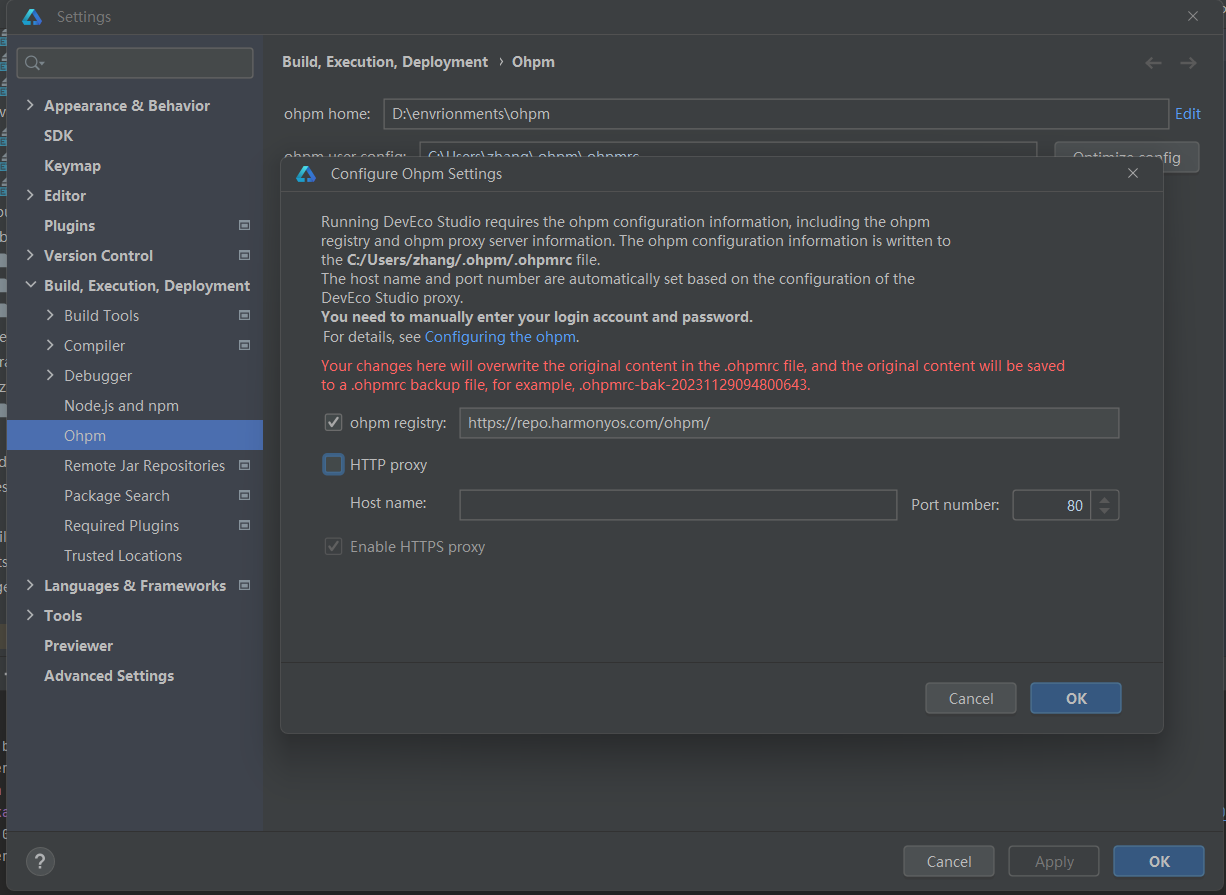Viewport: 1226px width, 895px height.
Task: Toggle the Enable HTTPS proxy checkbox
Action: (334, 547)
